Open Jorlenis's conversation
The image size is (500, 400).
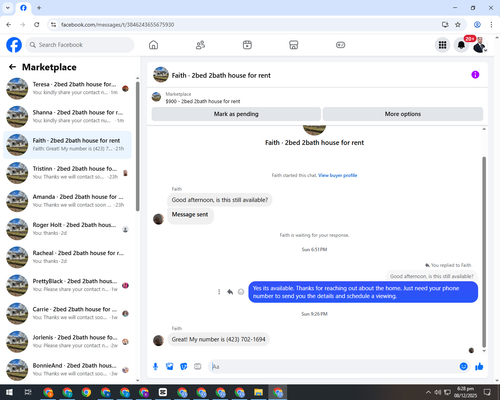click(68, 341)
